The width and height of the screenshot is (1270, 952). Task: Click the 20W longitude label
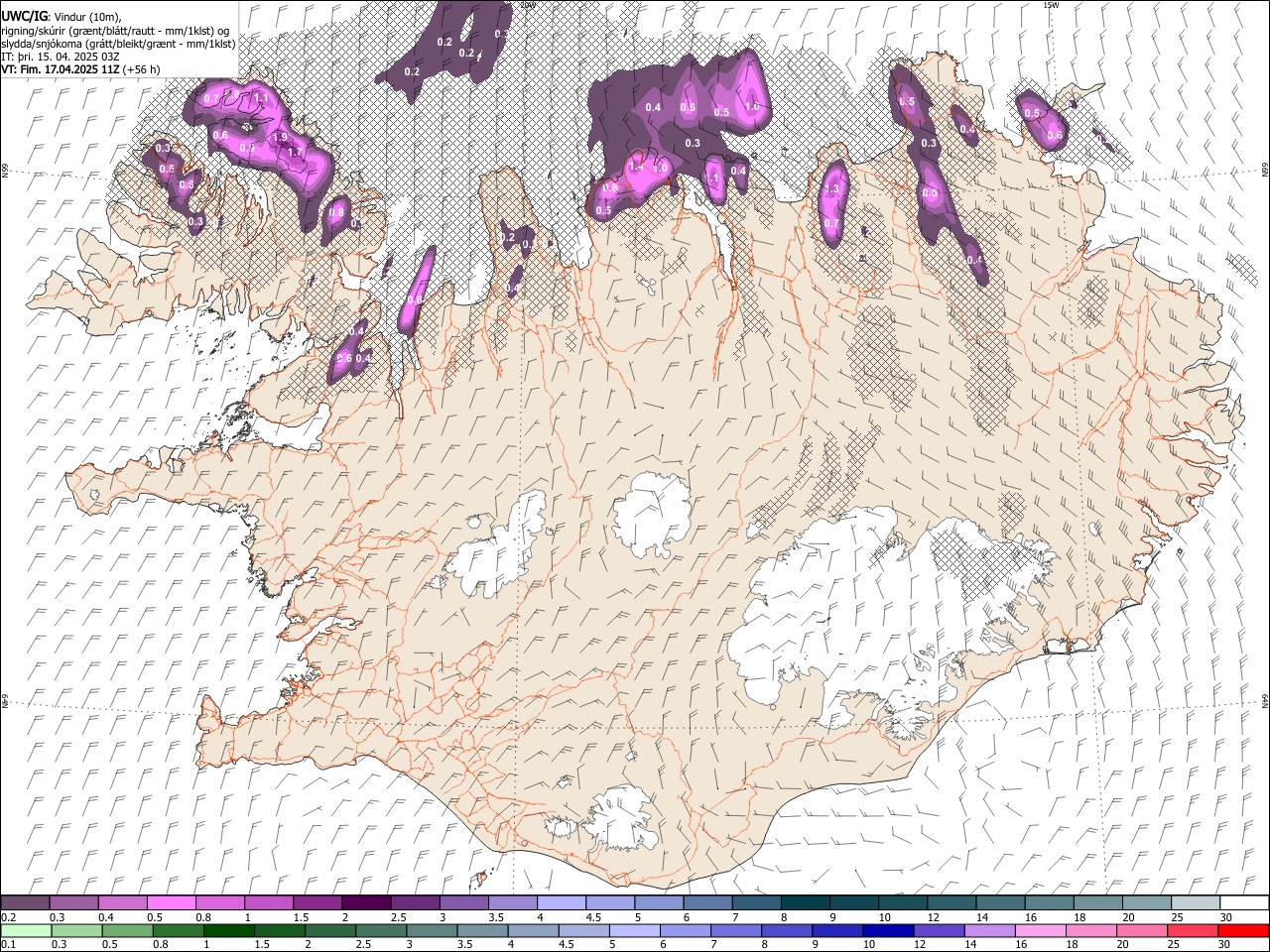[x=529, y=5]
